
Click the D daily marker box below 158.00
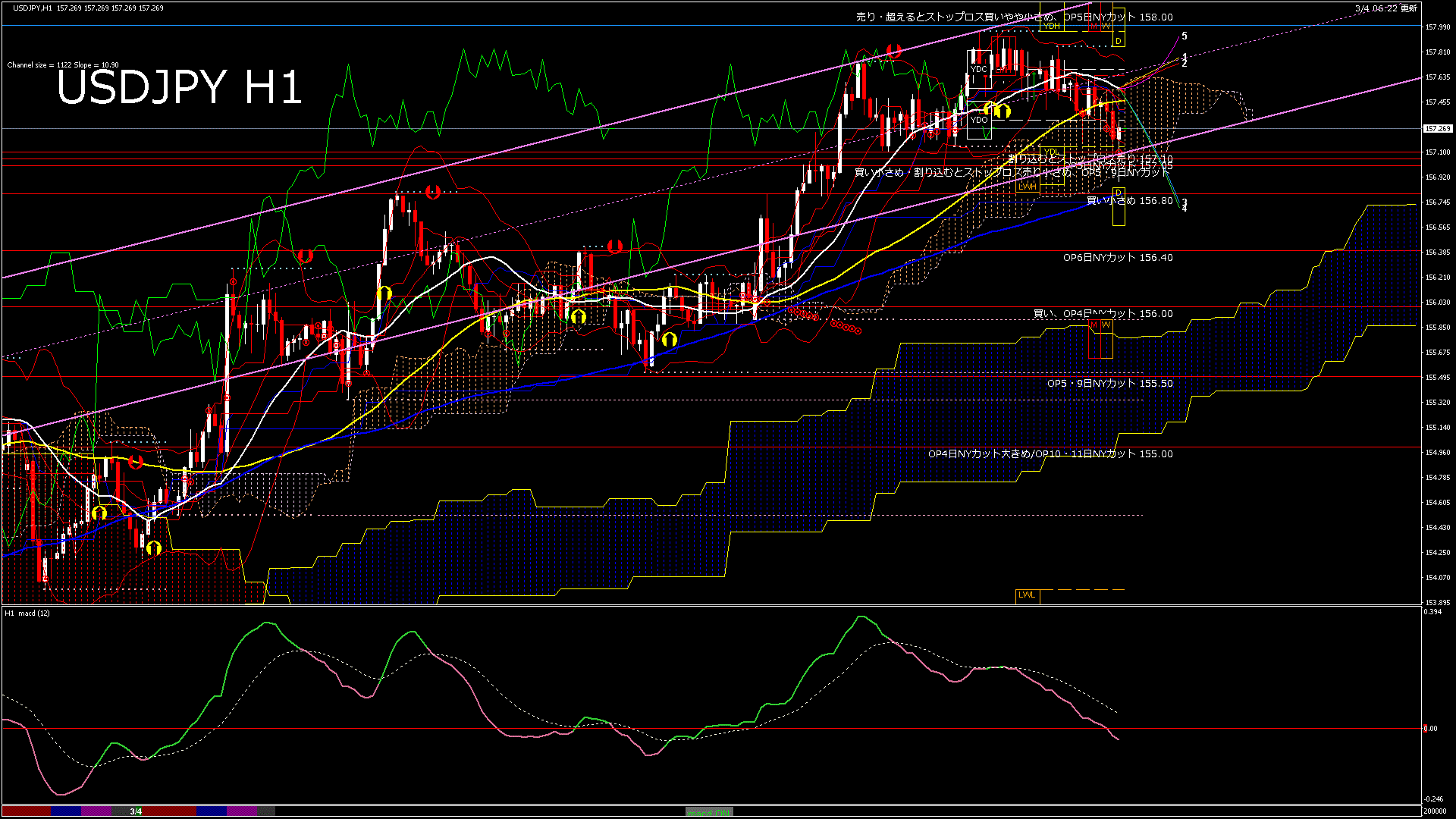click(x=1118, y=39)
